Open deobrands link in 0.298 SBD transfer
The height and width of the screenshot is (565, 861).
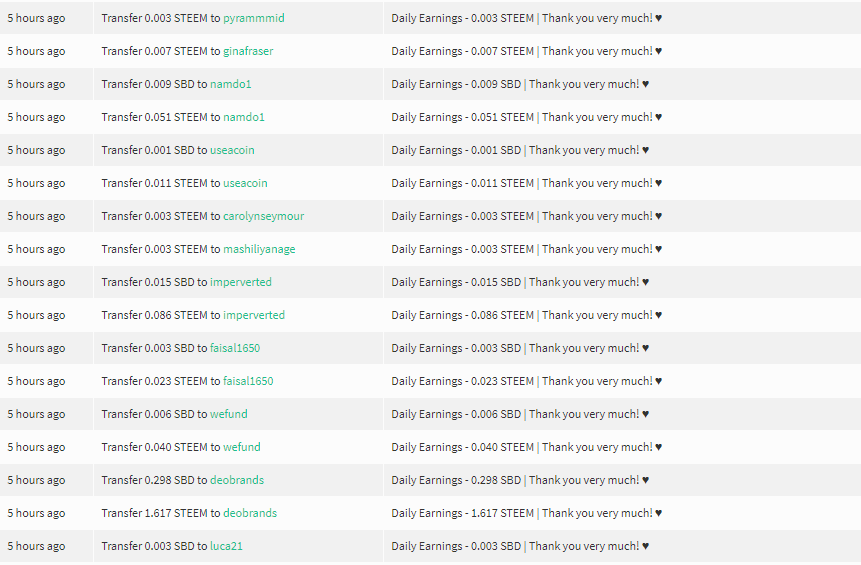pyautogui.click(x=237, y=480)
